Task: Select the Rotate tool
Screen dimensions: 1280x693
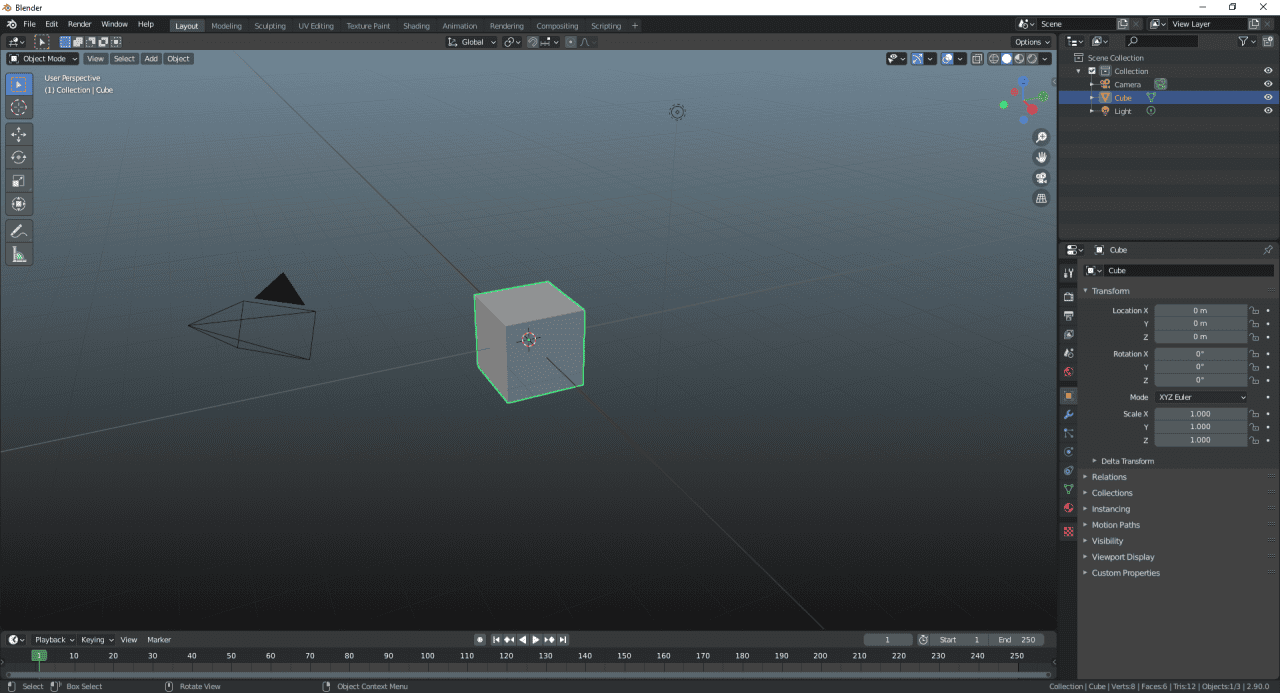Action: point(19,157)
